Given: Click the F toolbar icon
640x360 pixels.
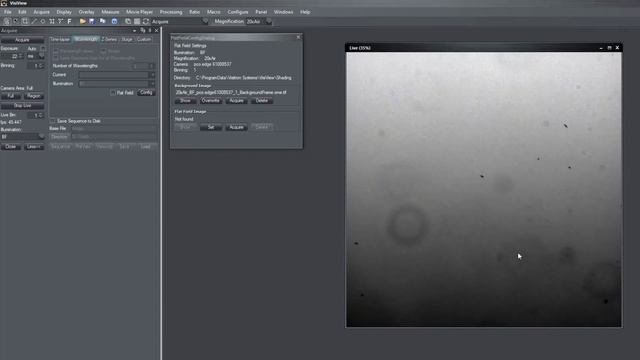Looking at the screenshot, I should pos(69,21).
